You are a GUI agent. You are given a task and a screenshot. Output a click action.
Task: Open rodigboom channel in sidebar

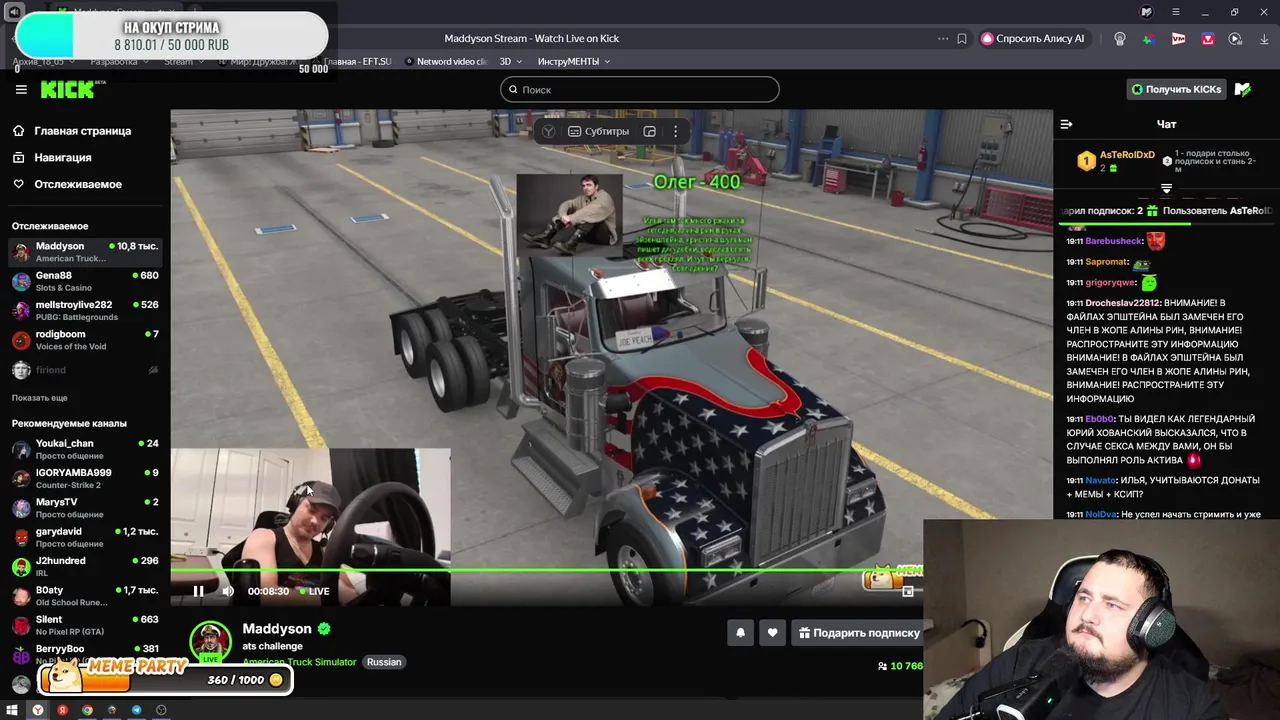[x=85, y=340]
